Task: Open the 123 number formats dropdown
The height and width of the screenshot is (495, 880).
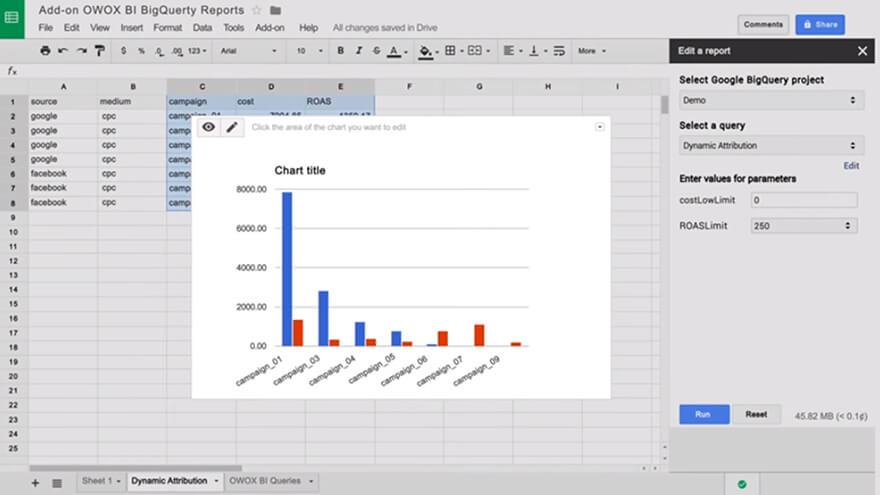Action: pyautogui.click(x=197, y=51)
